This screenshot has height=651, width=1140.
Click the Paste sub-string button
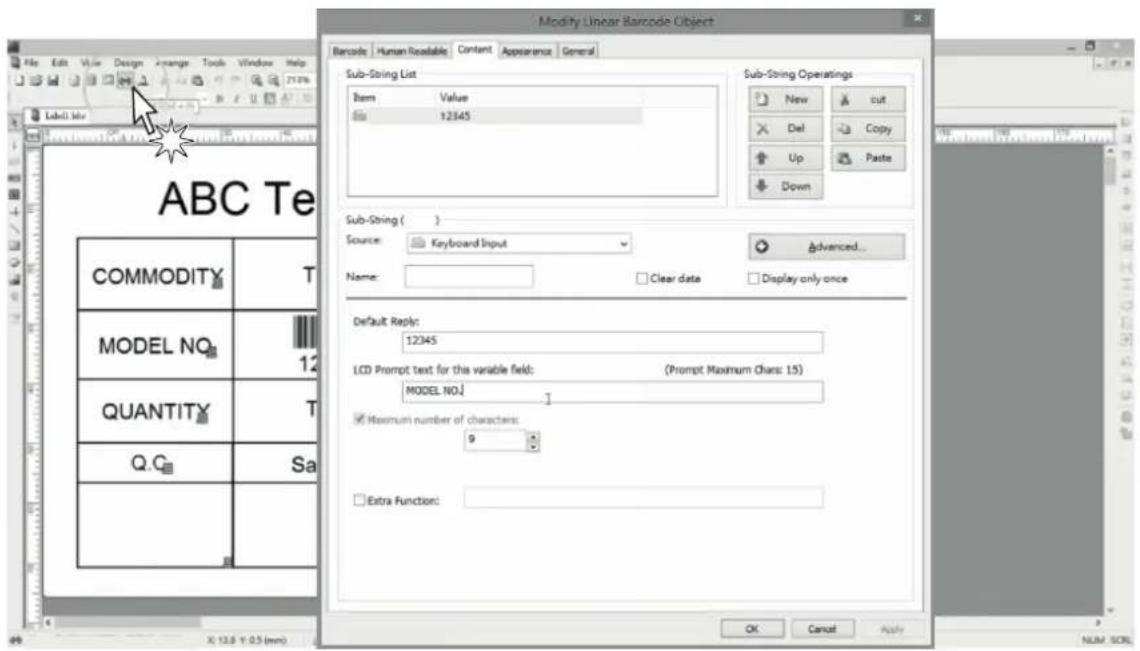868,158
